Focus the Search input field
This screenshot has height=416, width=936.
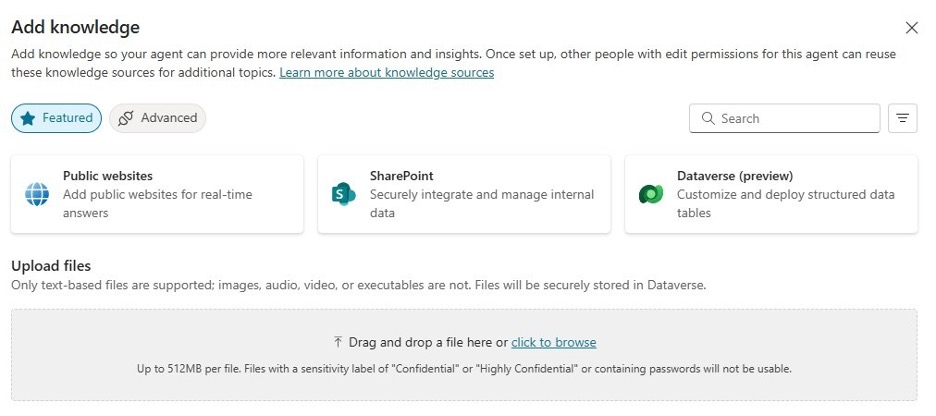point(784,118)
